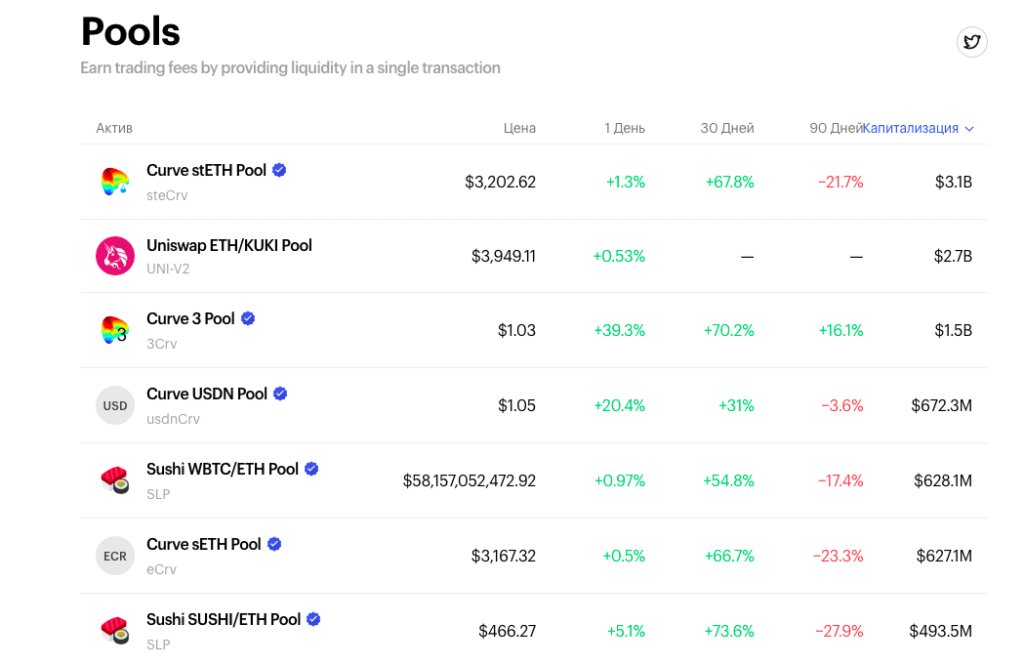Click the Twitter bird icon
This screenshot has height=665, width=1024.
[x=971, y=42]
